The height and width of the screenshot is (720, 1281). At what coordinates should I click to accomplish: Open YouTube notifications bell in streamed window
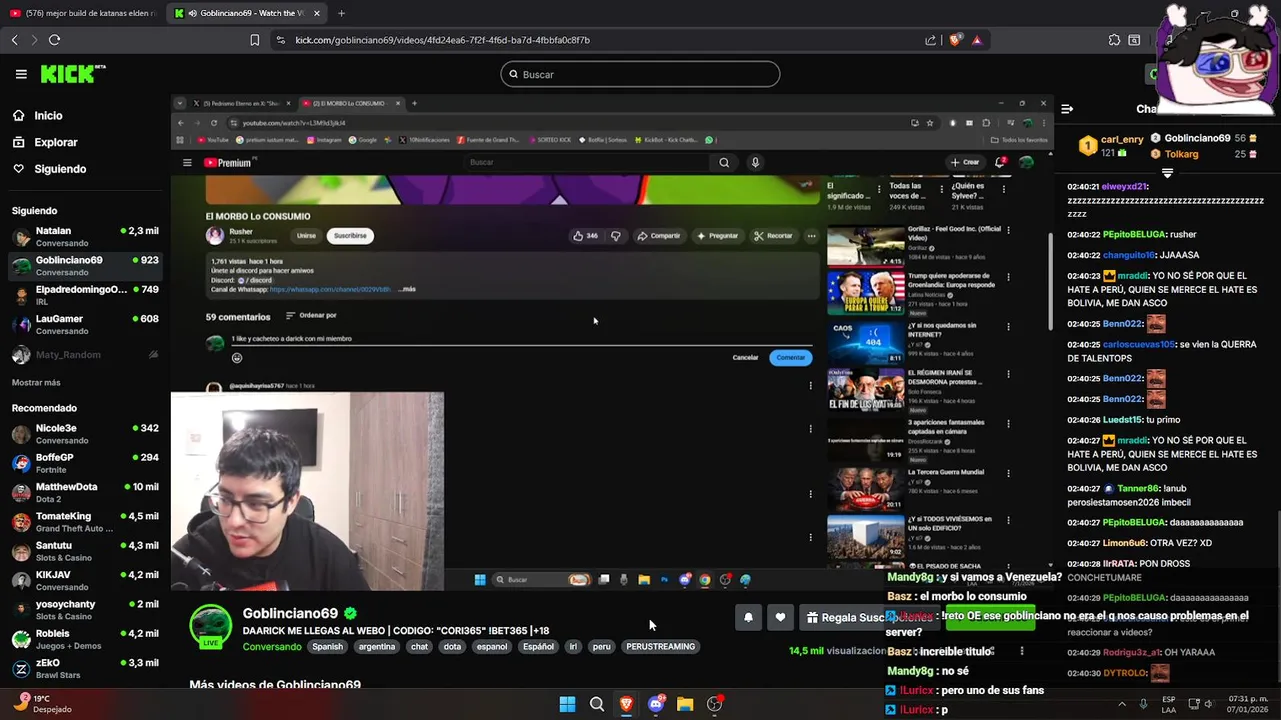pos(999,162)
